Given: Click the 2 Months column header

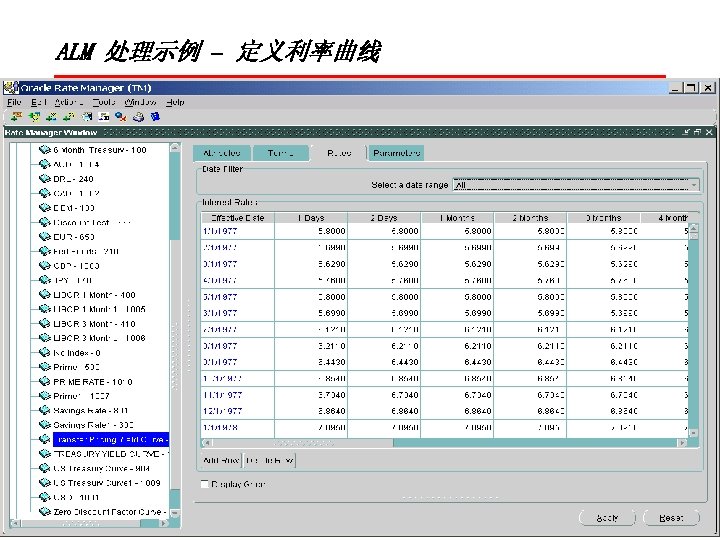Looking at the screenshot, I should click(x=530, y=218).
